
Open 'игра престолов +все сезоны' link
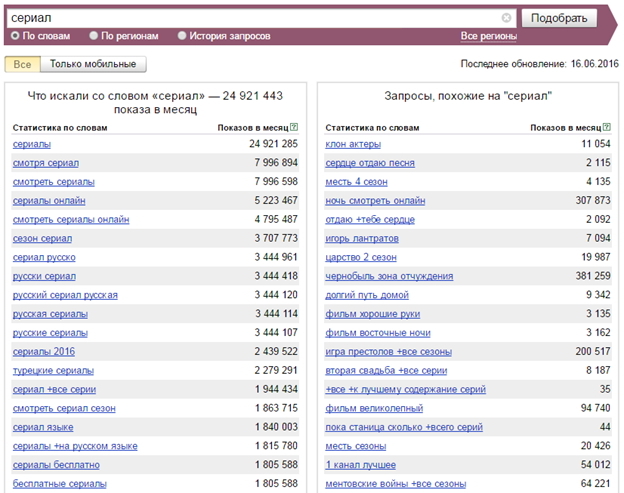click(x=388, y=352)
